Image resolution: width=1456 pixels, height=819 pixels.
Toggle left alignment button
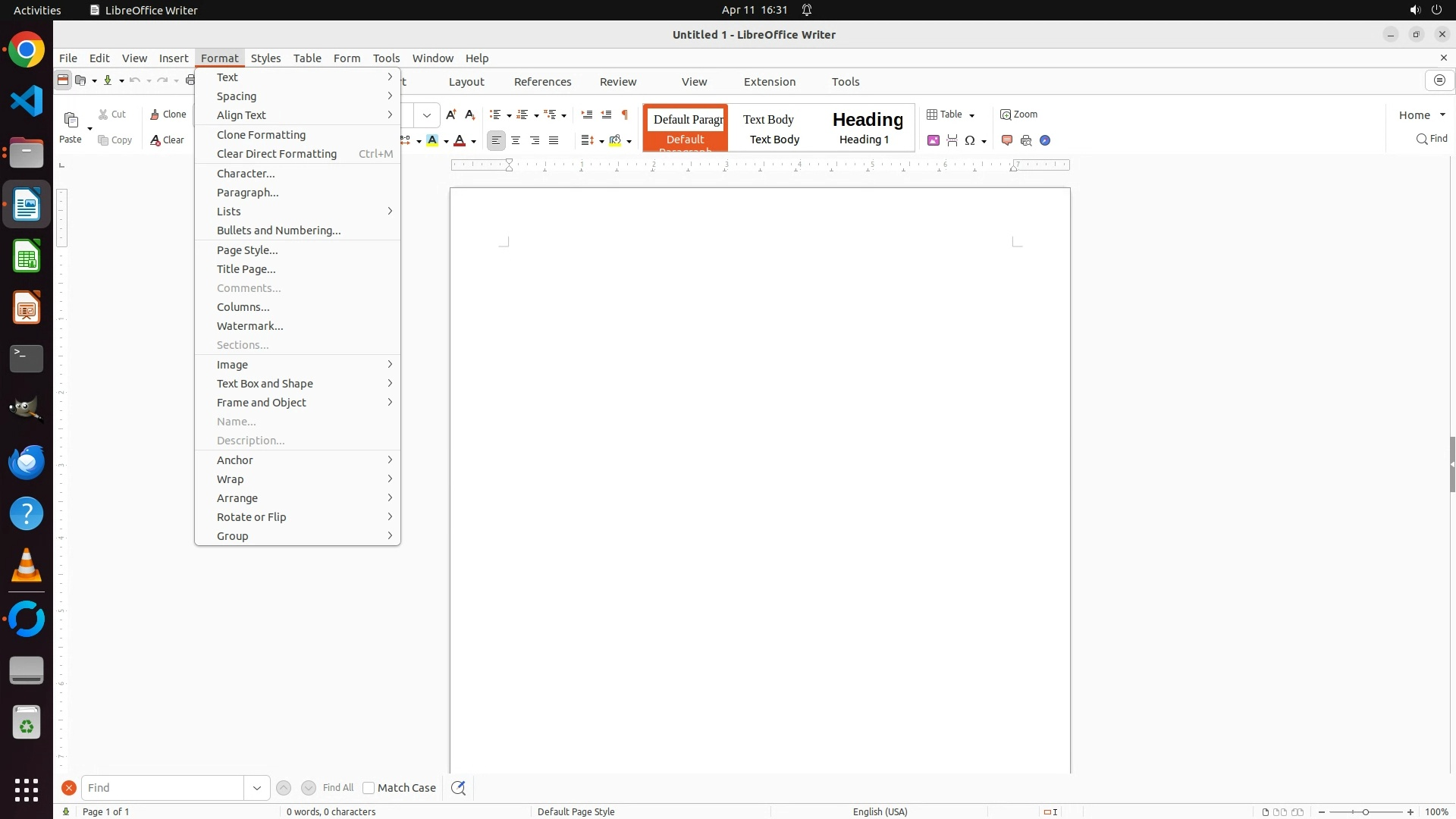tap(496, 140)
